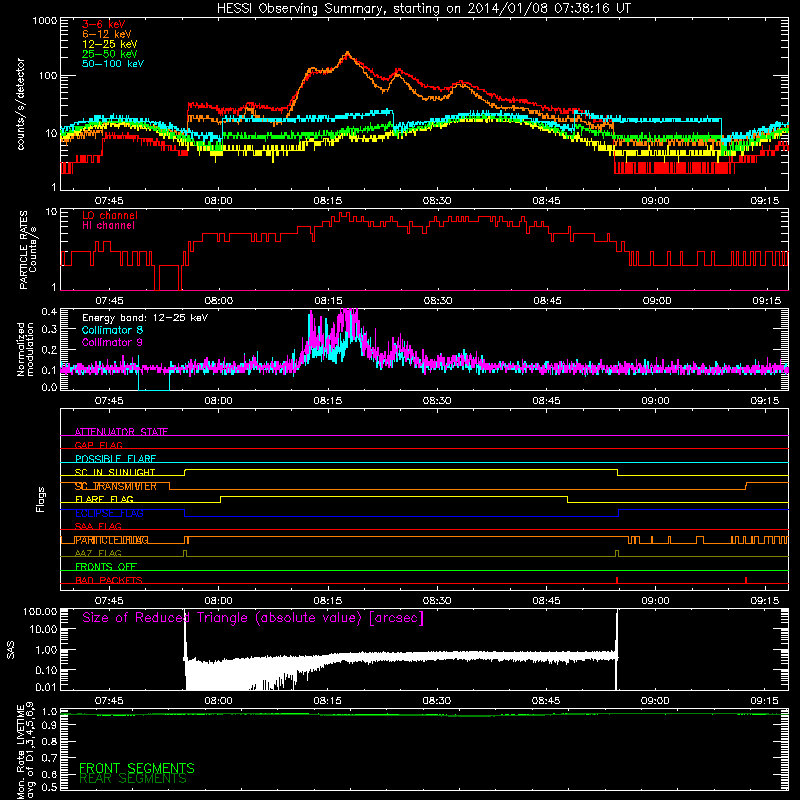This screenshot has height=800, width=800.
Task: Click the GAP FLAG label
Action: (x=98, y=445)
